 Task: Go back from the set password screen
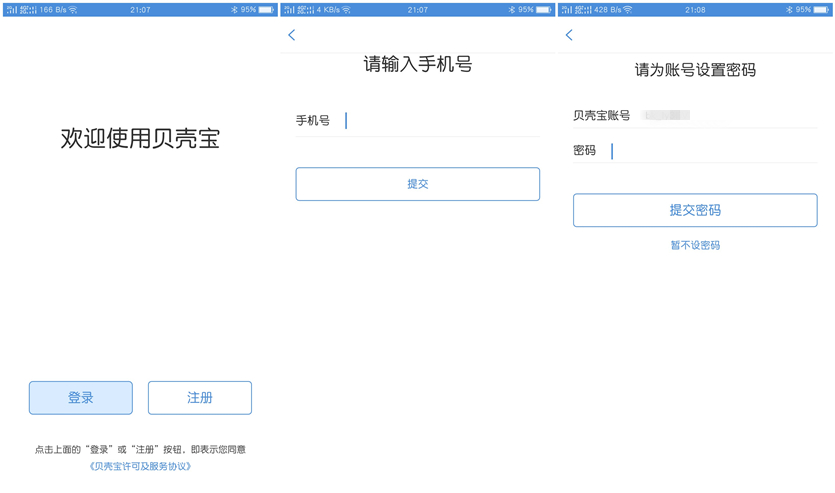pyautogui.click(x=569, y=35)
